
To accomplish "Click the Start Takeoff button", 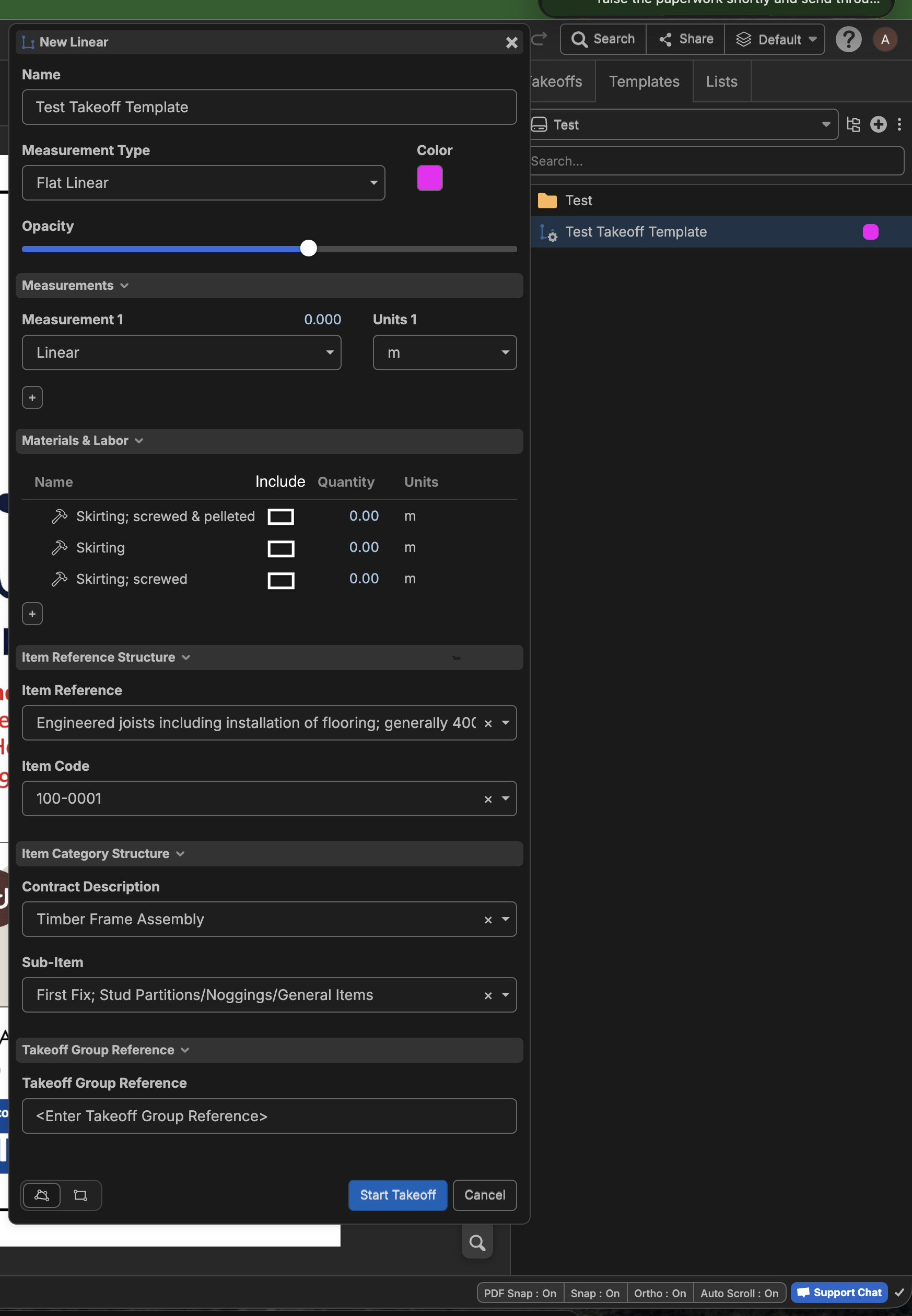I will tap(397, 1195).
